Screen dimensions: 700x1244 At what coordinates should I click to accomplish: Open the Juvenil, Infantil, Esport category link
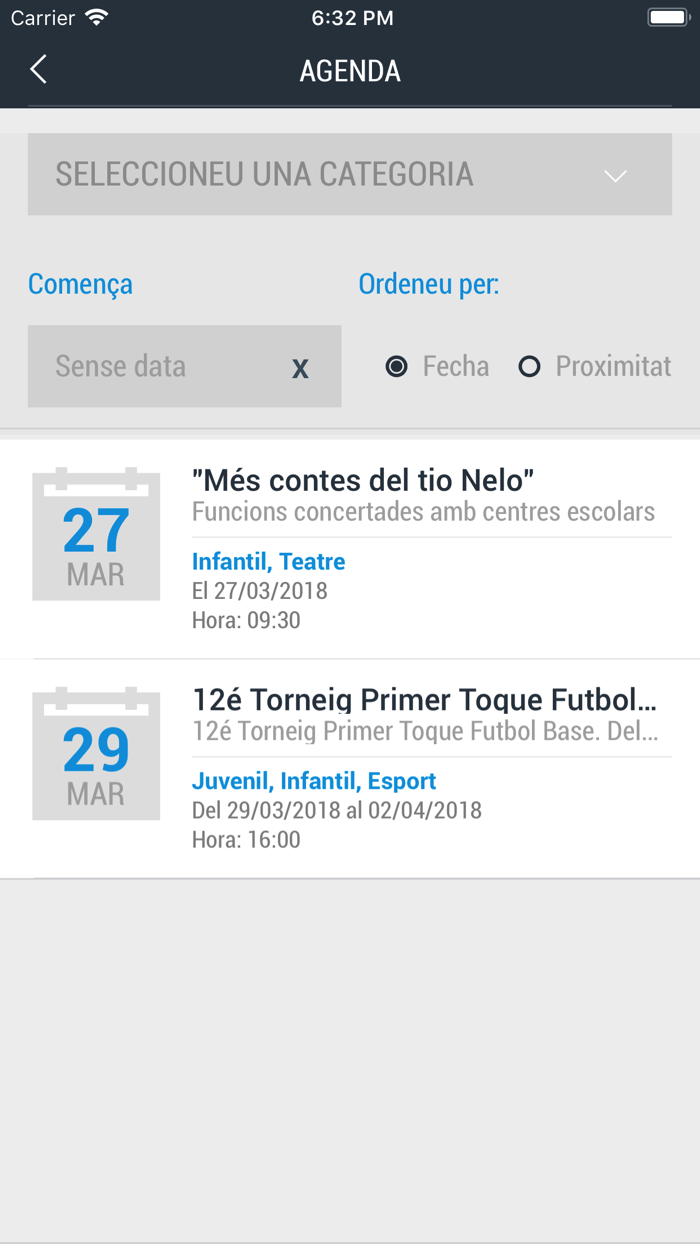[315, 780]
